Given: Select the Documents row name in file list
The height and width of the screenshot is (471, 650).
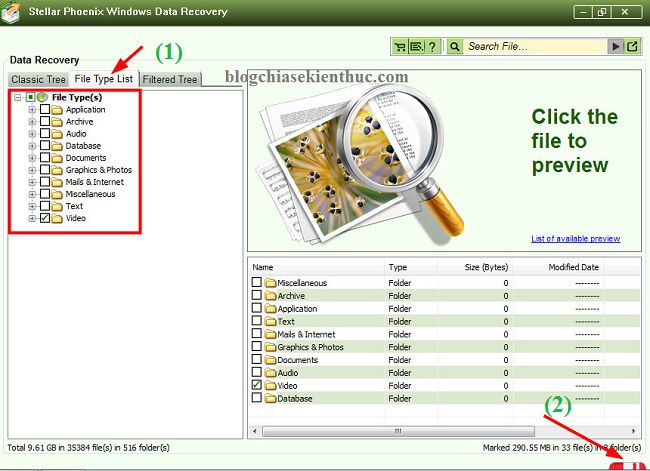Looking at the screenshot, I should coord(298,360).
